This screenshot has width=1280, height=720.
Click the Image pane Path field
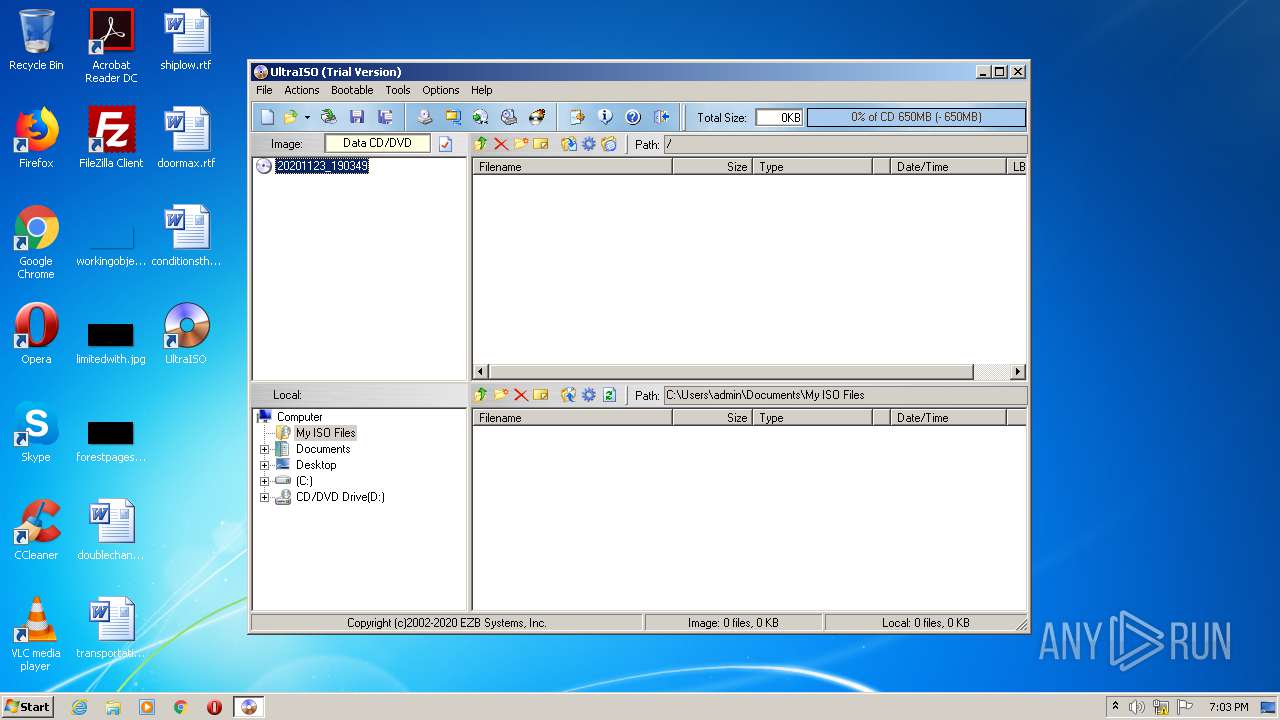[x=845, y=144]
